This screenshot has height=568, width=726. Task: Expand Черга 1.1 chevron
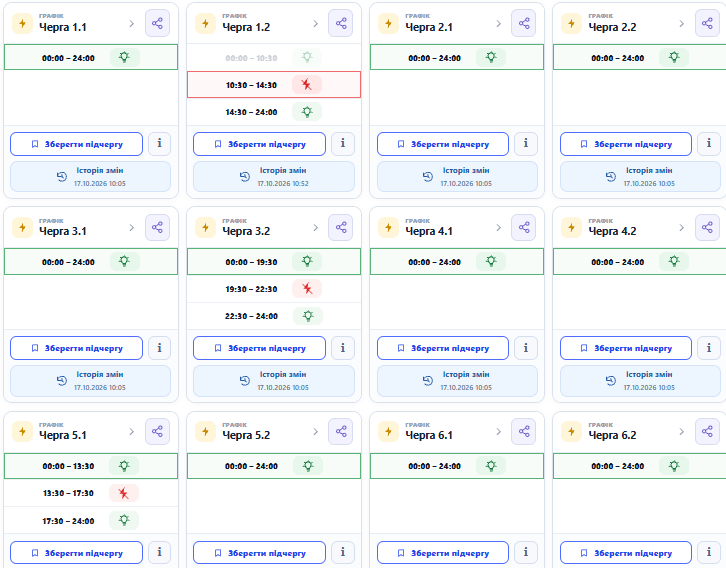(131, 24)
